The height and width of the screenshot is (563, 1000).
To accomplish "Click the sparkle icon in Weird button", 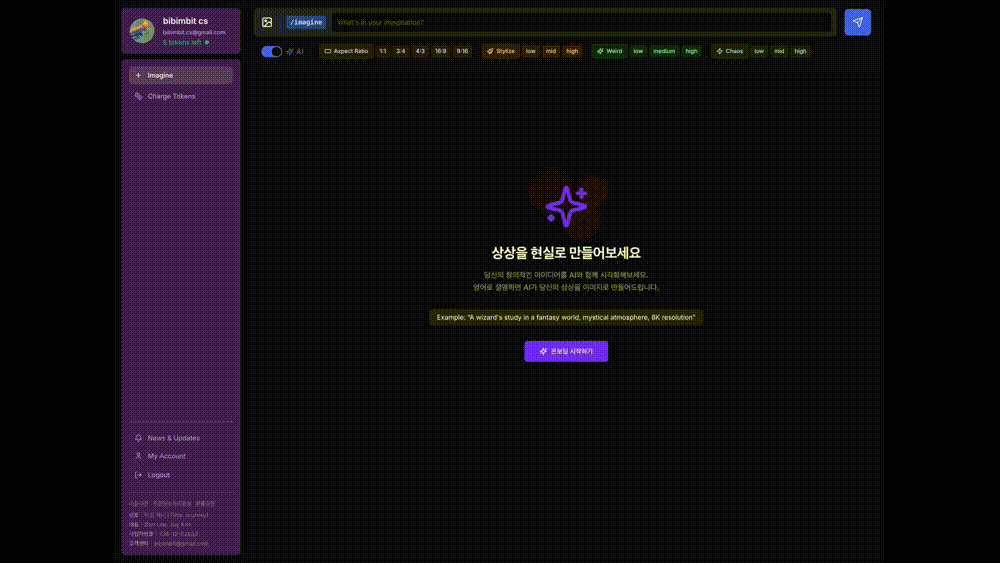I will click(x=600, y=51).
